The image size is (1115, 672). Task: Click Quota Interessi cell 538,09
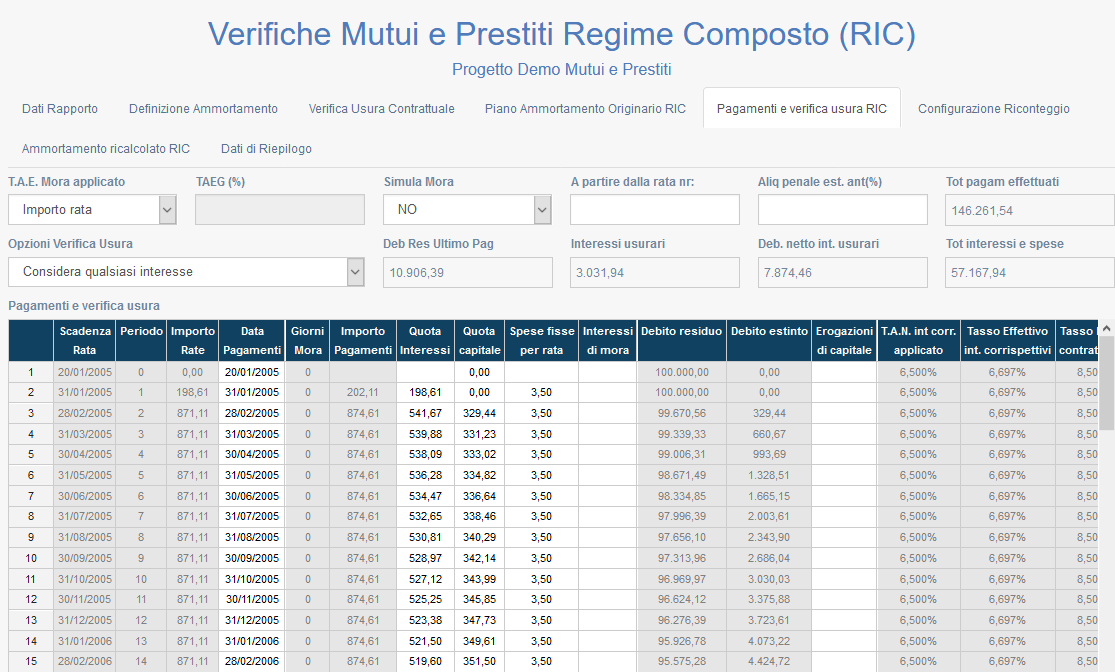click(x=425, y=454)
